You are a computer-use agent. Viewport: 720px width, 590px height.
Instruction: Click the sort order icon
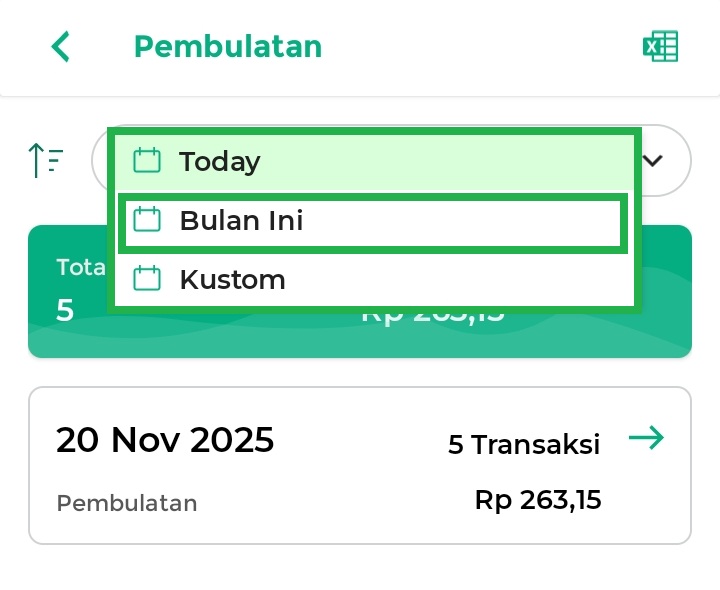coord(46,160)
